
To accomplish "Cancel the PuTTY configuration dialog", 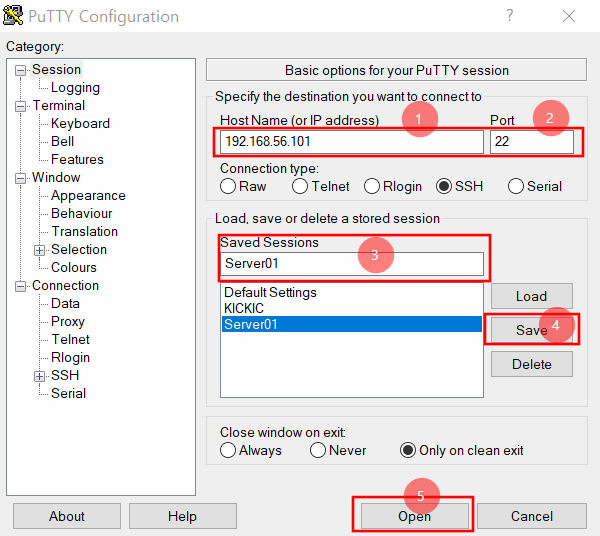I will [532, 516].
